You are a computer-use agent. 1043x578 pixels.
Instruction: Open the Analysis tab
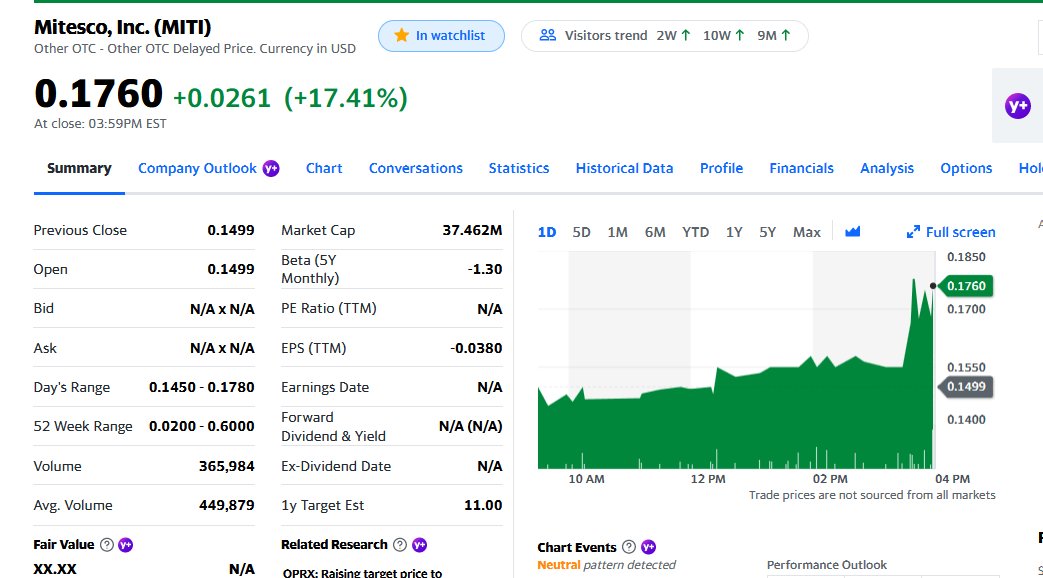point(887,168)
